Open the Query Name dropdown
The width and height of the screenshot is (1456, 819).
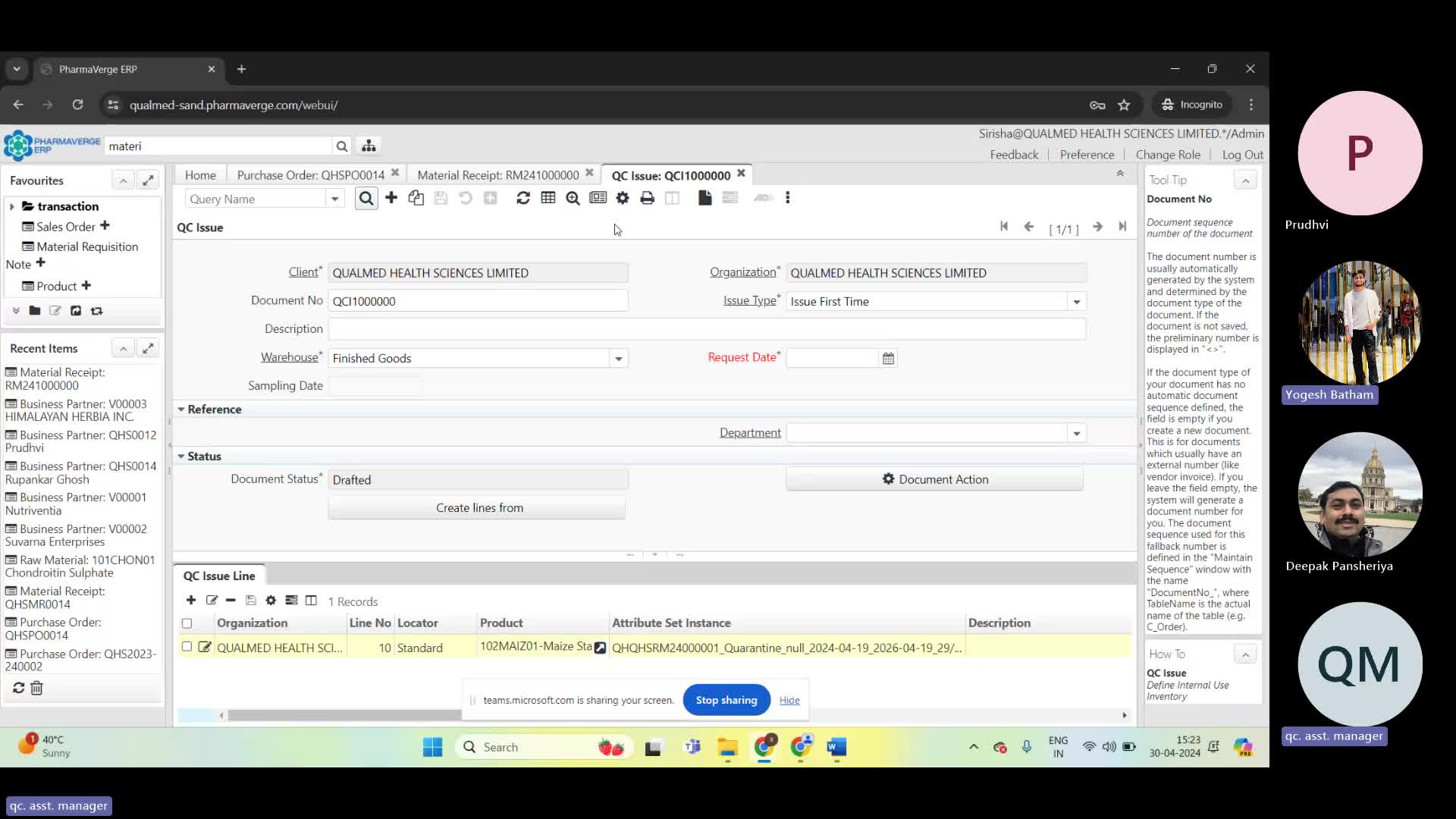click(x=334, y=199)
